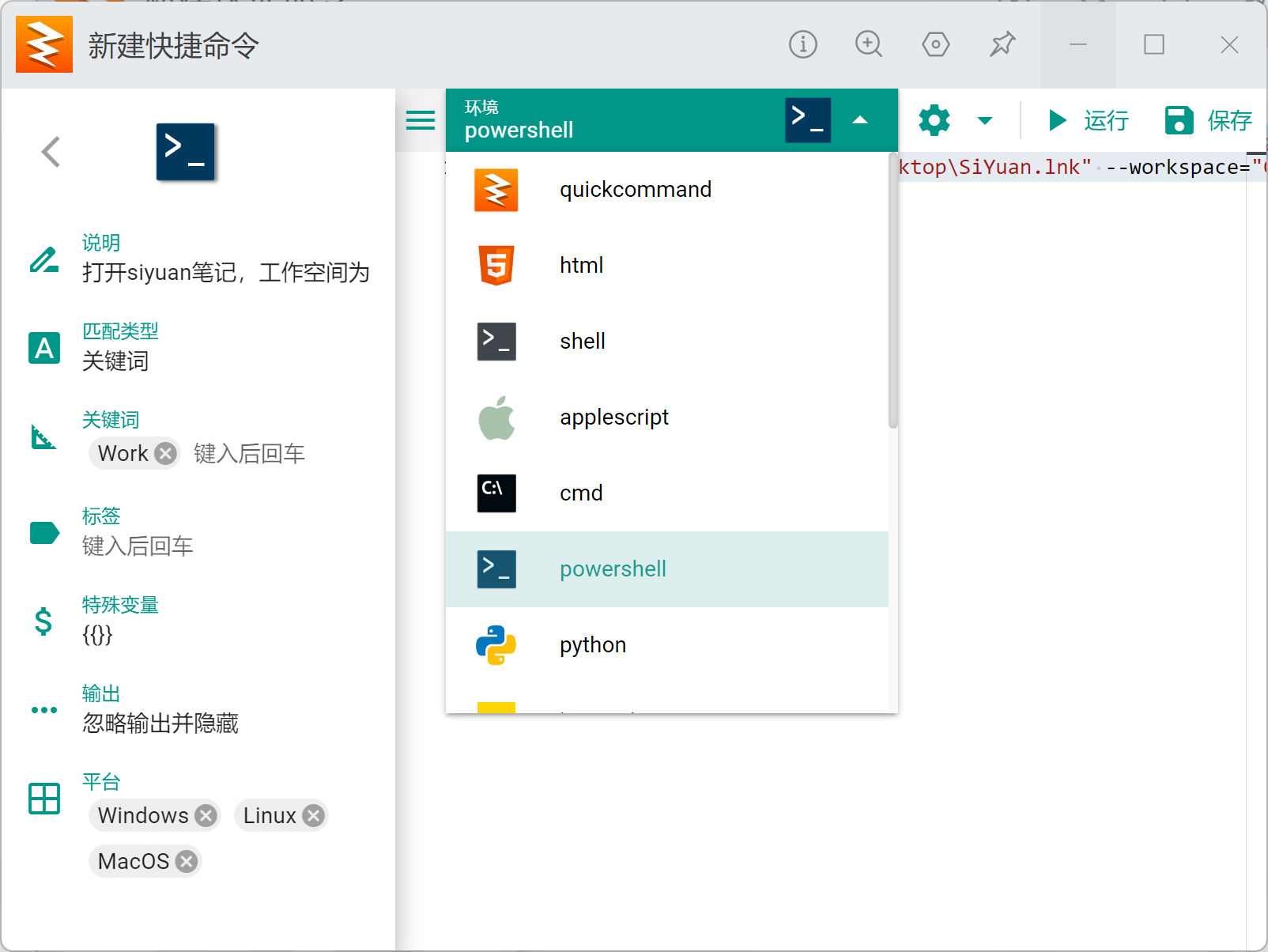Click the large PowerShell command icon
1268x952 pixels.
[185, 152]
